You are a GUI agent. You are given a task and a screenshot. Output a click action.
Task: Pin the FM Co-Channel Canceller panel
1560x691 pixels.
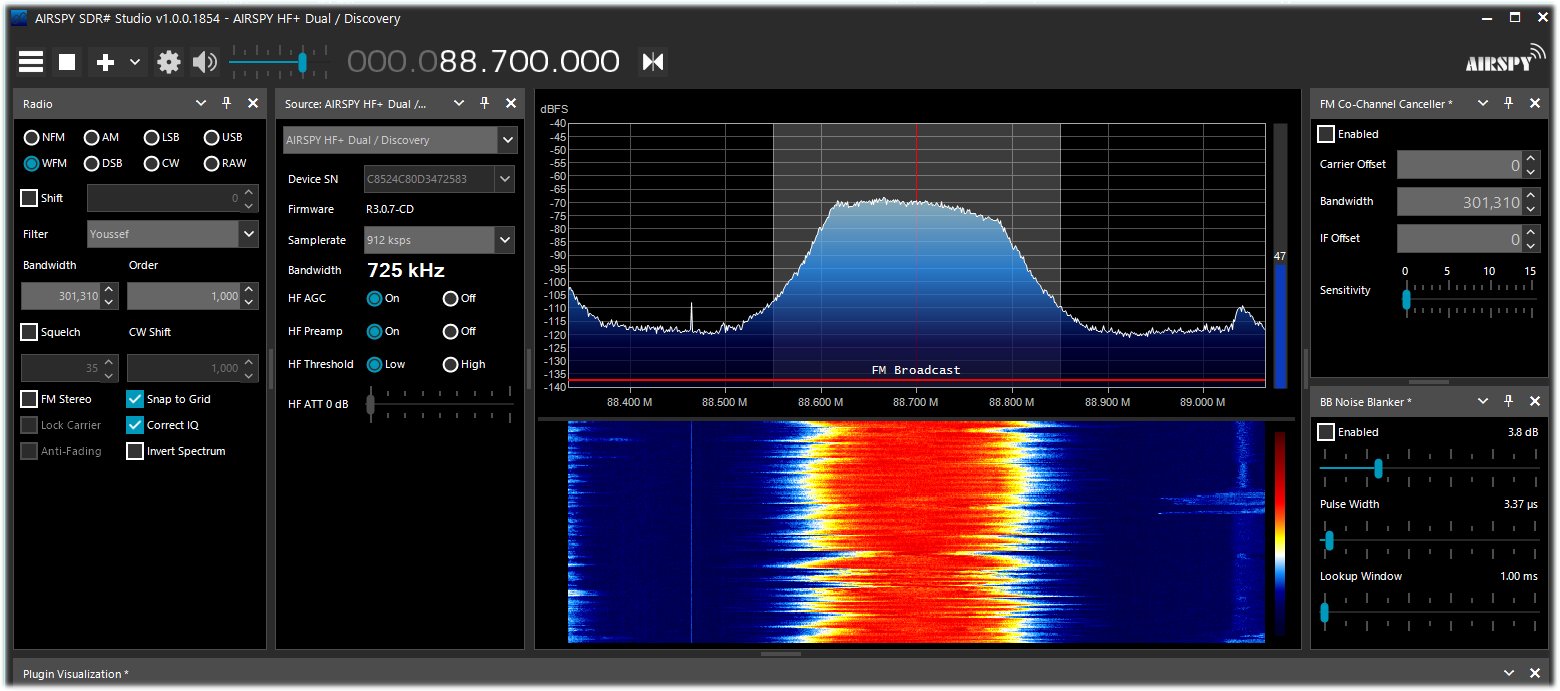click(x=1509, y=103)
